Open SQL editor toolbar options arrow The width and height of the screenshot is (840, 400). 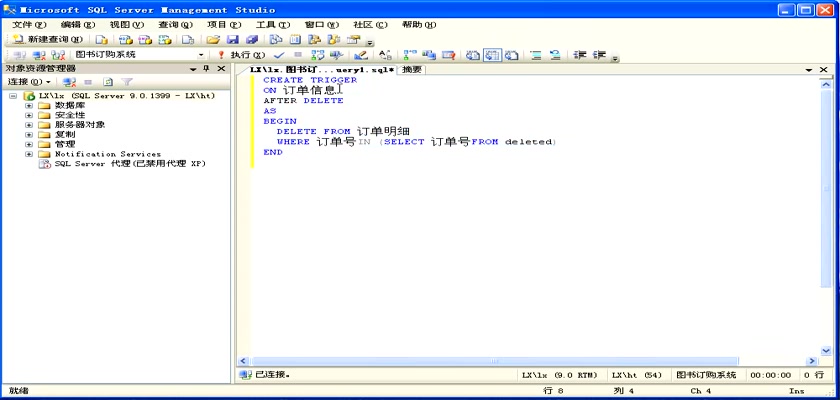click(615, 58)
